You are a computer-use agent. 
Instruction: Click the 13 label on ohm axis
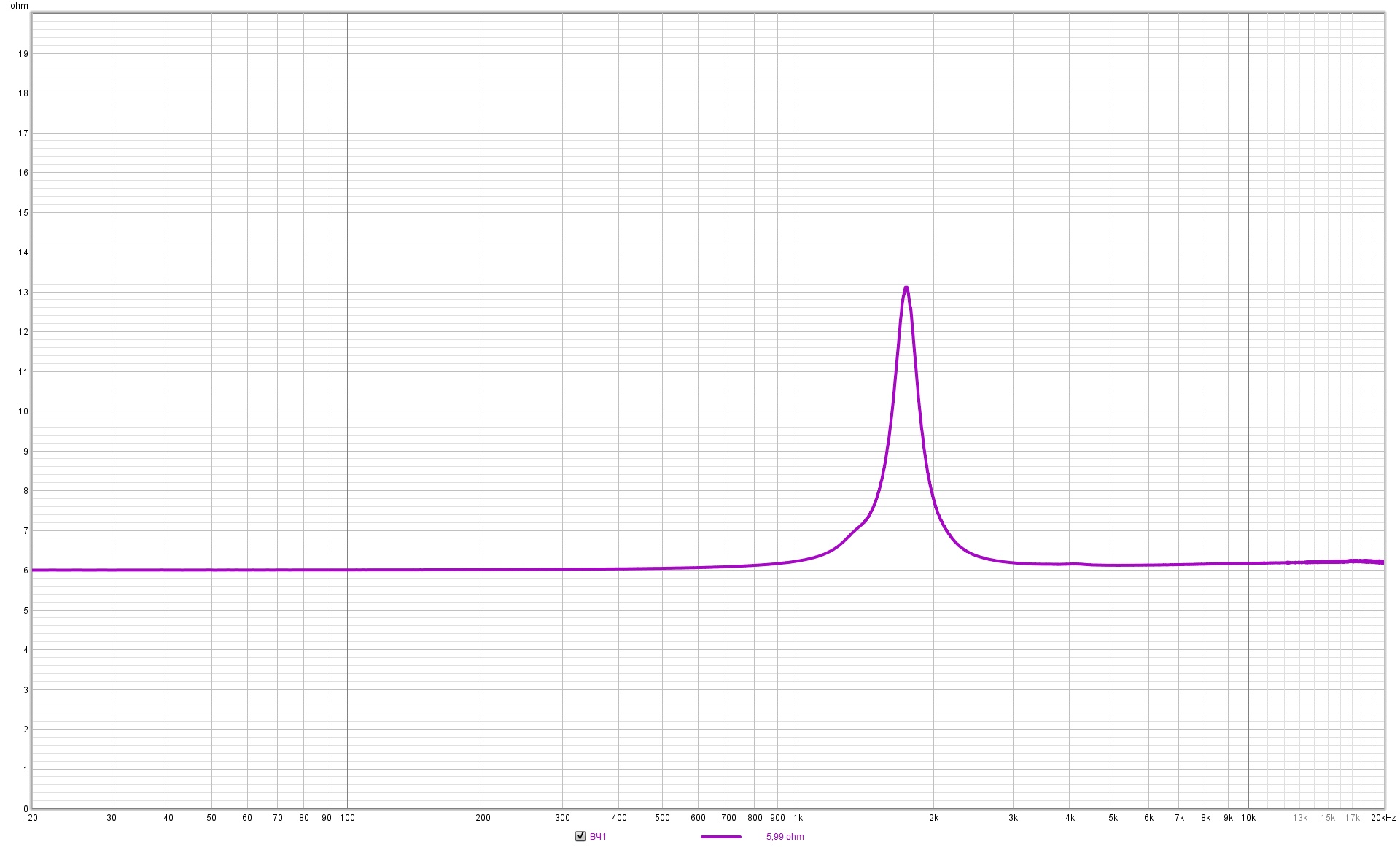(23, 293)
